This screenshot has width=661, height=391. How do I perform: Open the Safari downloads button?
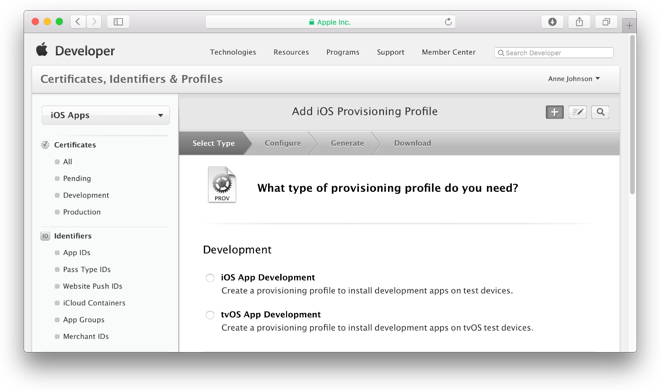point(552,21)
